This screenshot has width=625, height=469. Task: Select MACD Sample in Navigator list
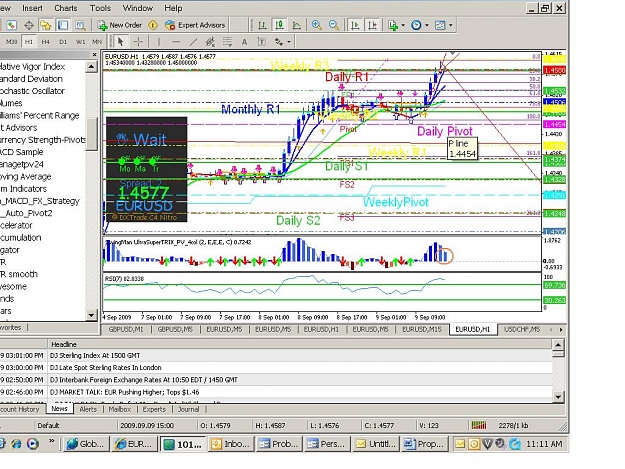(22, 152)
